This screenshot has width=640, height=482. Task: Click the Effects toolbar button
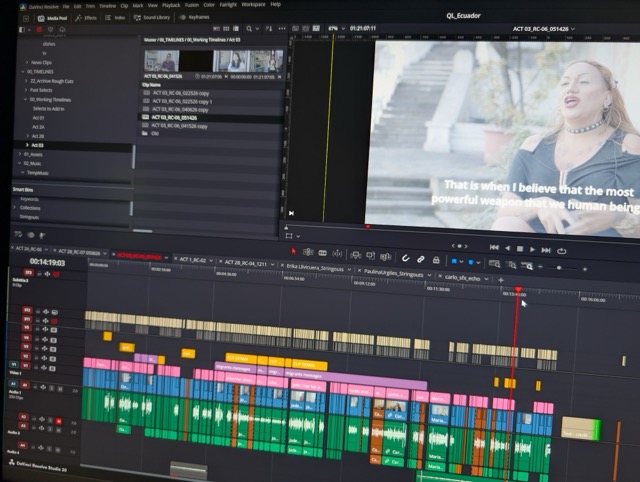86,18
